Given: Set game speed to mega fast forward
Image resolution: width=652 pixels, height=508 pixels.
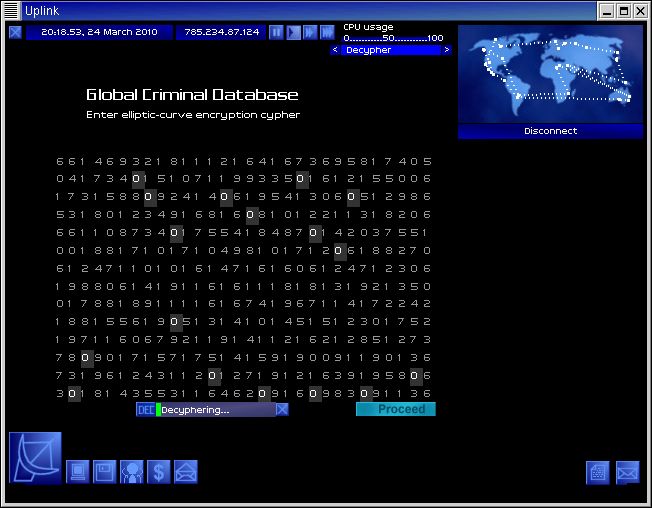Looking at the screenshot, I should tap(327, 32).
